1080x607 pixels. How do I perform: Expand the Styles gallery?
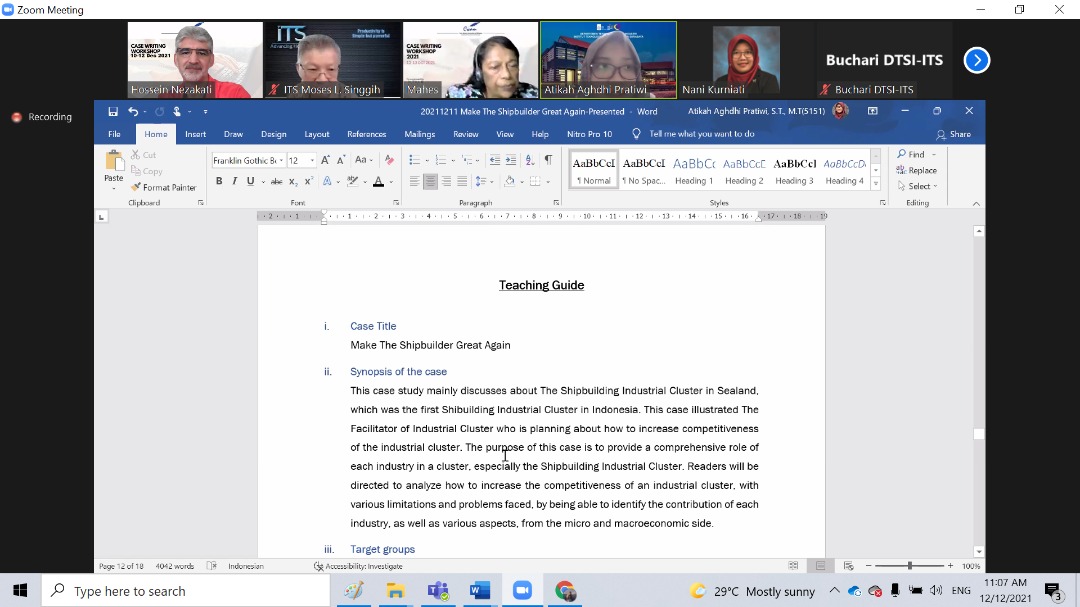coord(875,184)
